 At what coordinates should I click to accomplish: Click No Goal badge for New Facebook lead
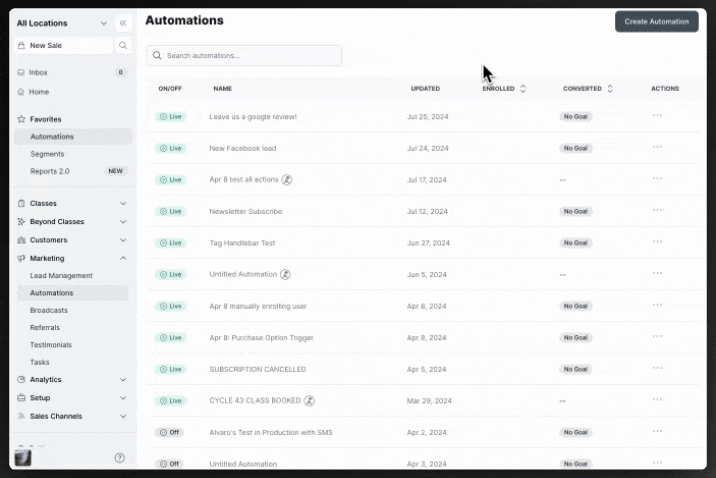click(x=575, y=148)
